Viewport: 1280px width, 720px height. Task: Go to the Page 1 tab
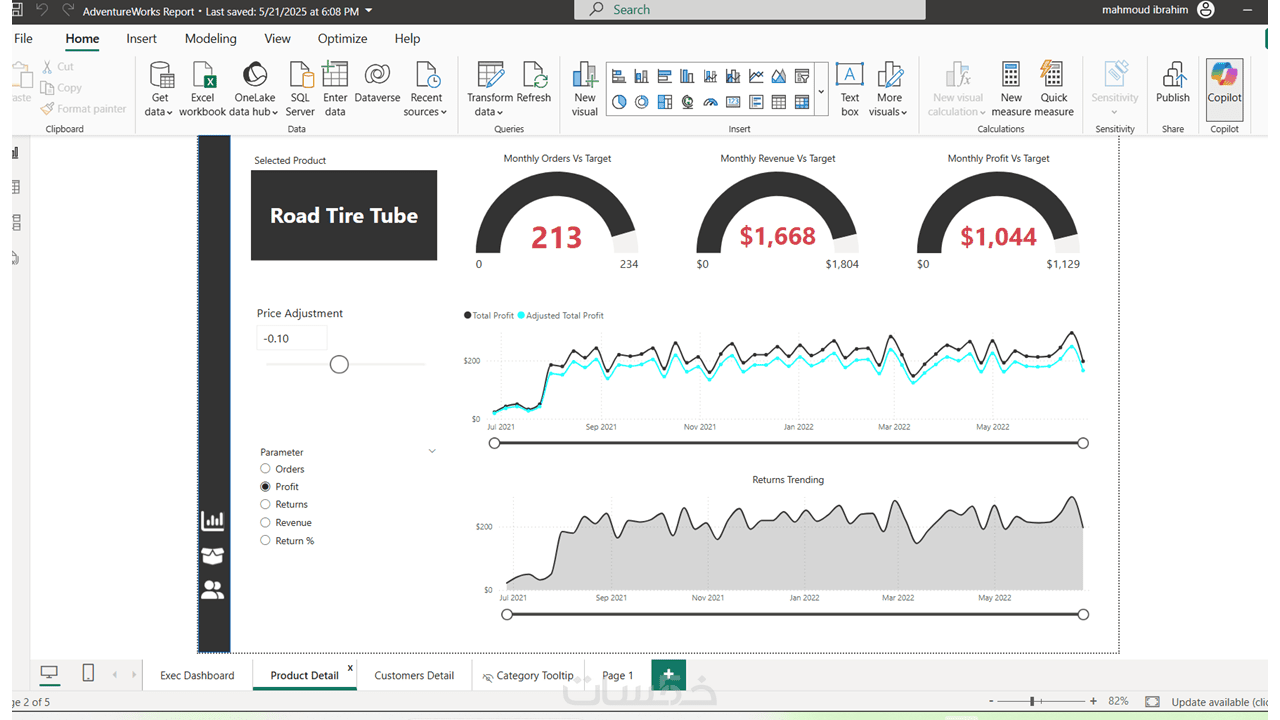(618, 675)
